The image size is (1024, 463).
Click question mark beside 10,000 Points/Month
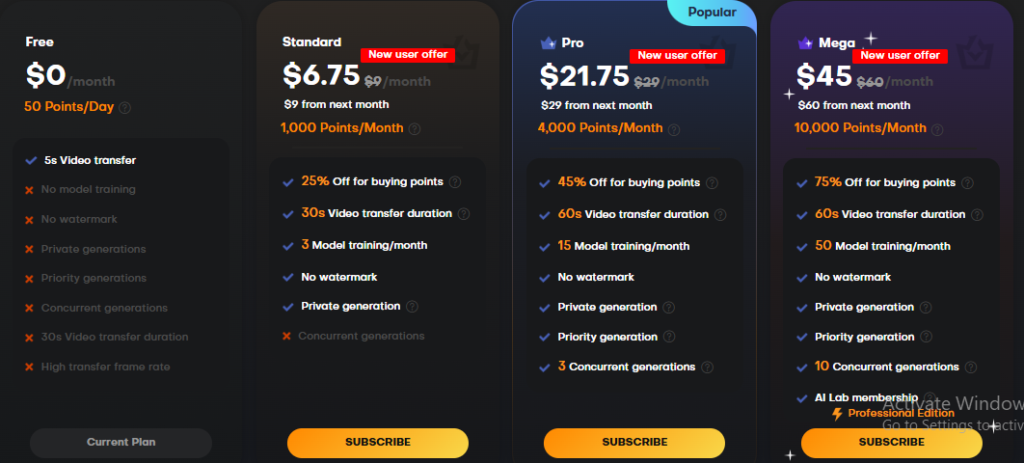click(937, 130)
